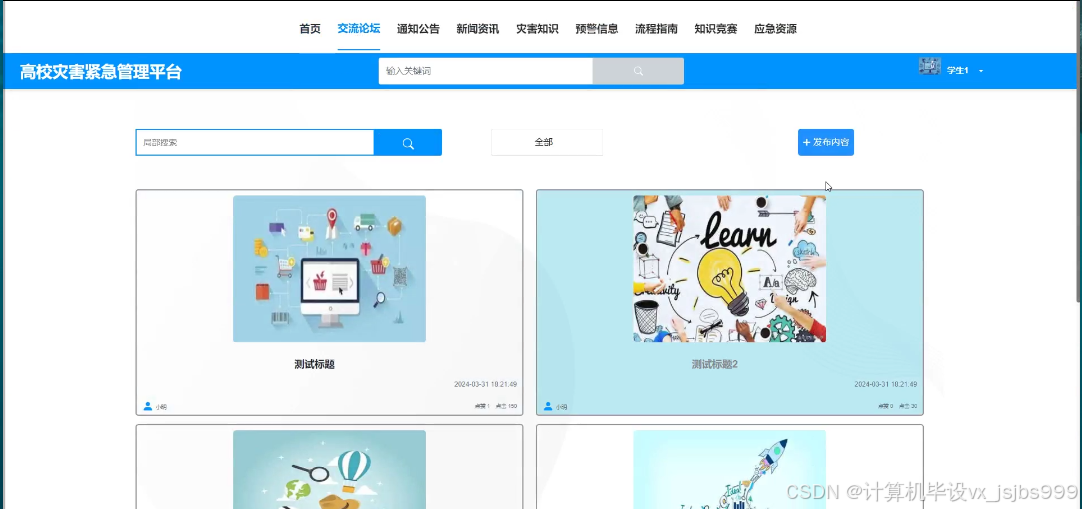Image resolution: width=1082 pixels, height=509 pixels.
Task: Open the 首页 navigation item
Action: pos(310,29)
